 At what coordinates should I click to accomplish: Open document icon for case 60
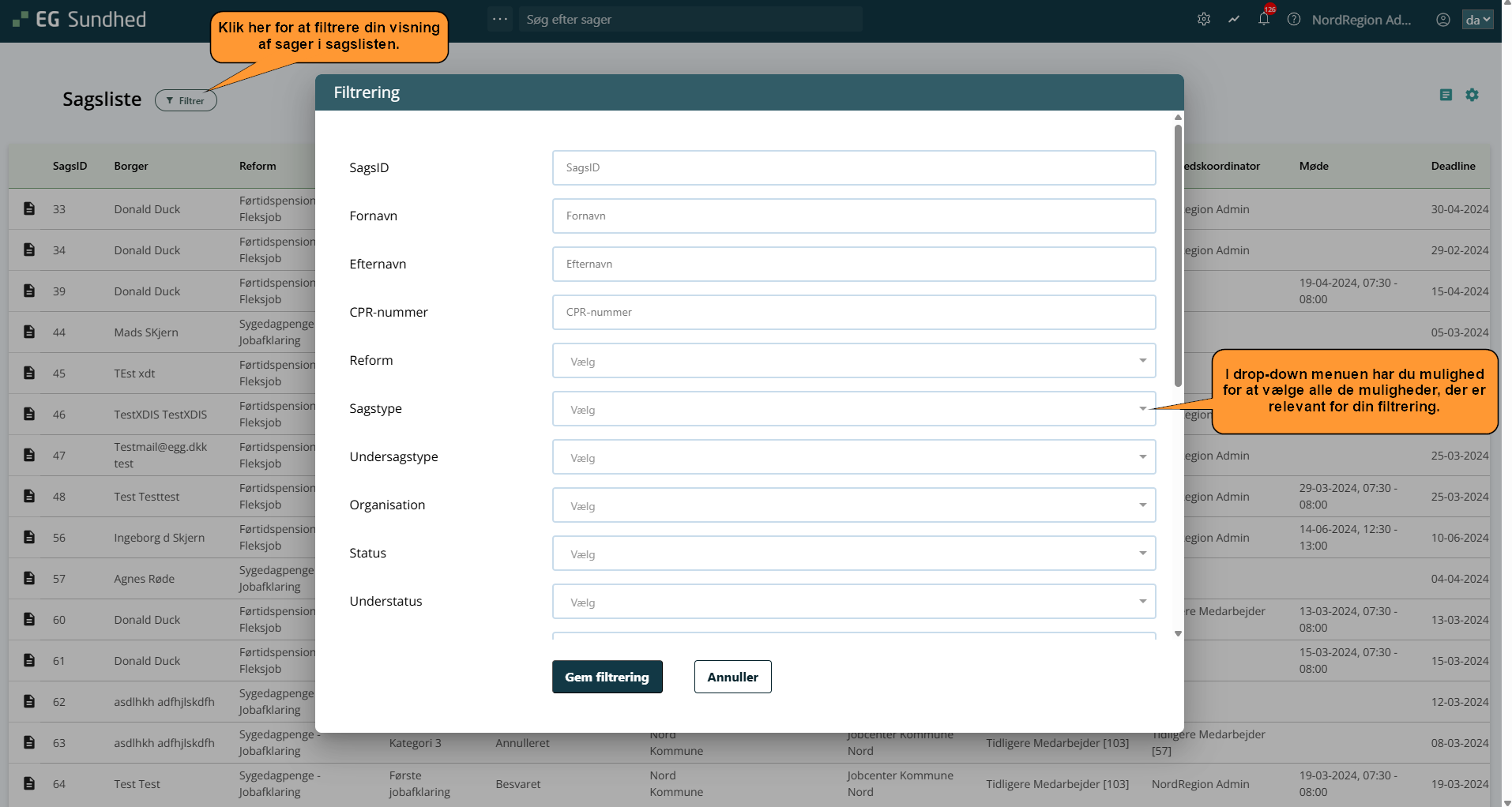(29, 619)
